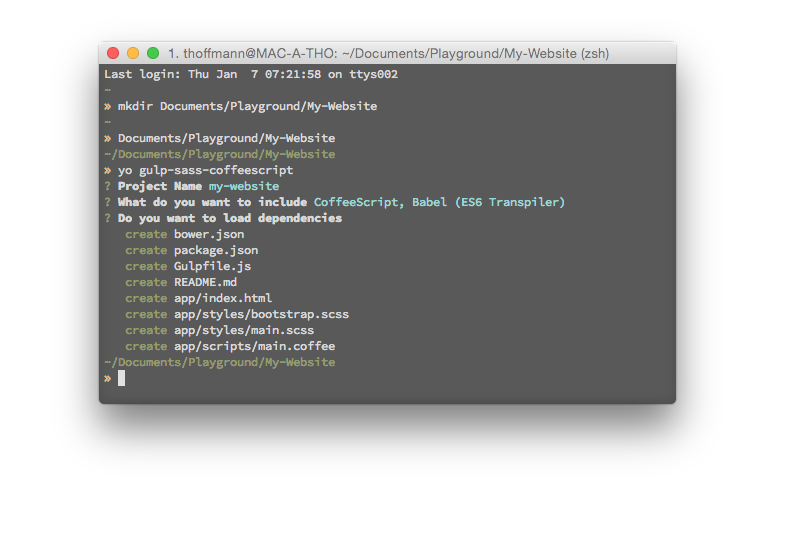Click 'What do you want to include' prompt
The width and height of the screenshot is (790, 549).
point(212,202)
